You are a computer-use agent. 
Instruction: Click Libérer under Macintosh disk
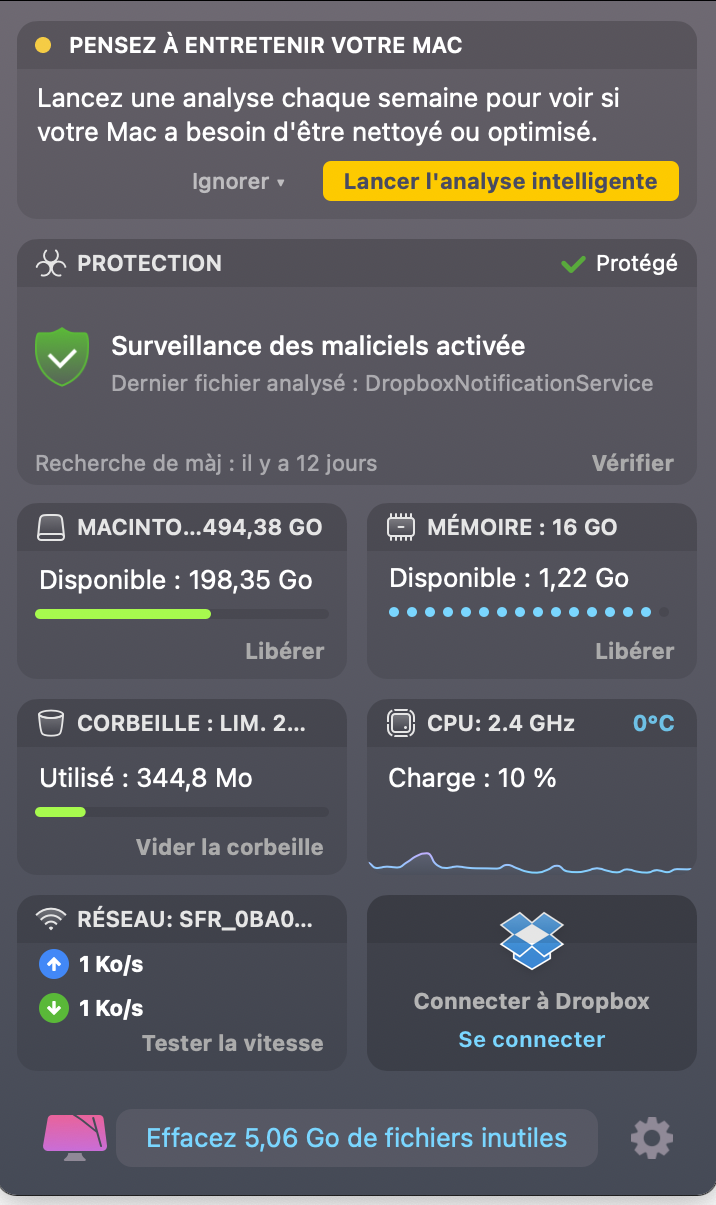(x=285, y=651)
